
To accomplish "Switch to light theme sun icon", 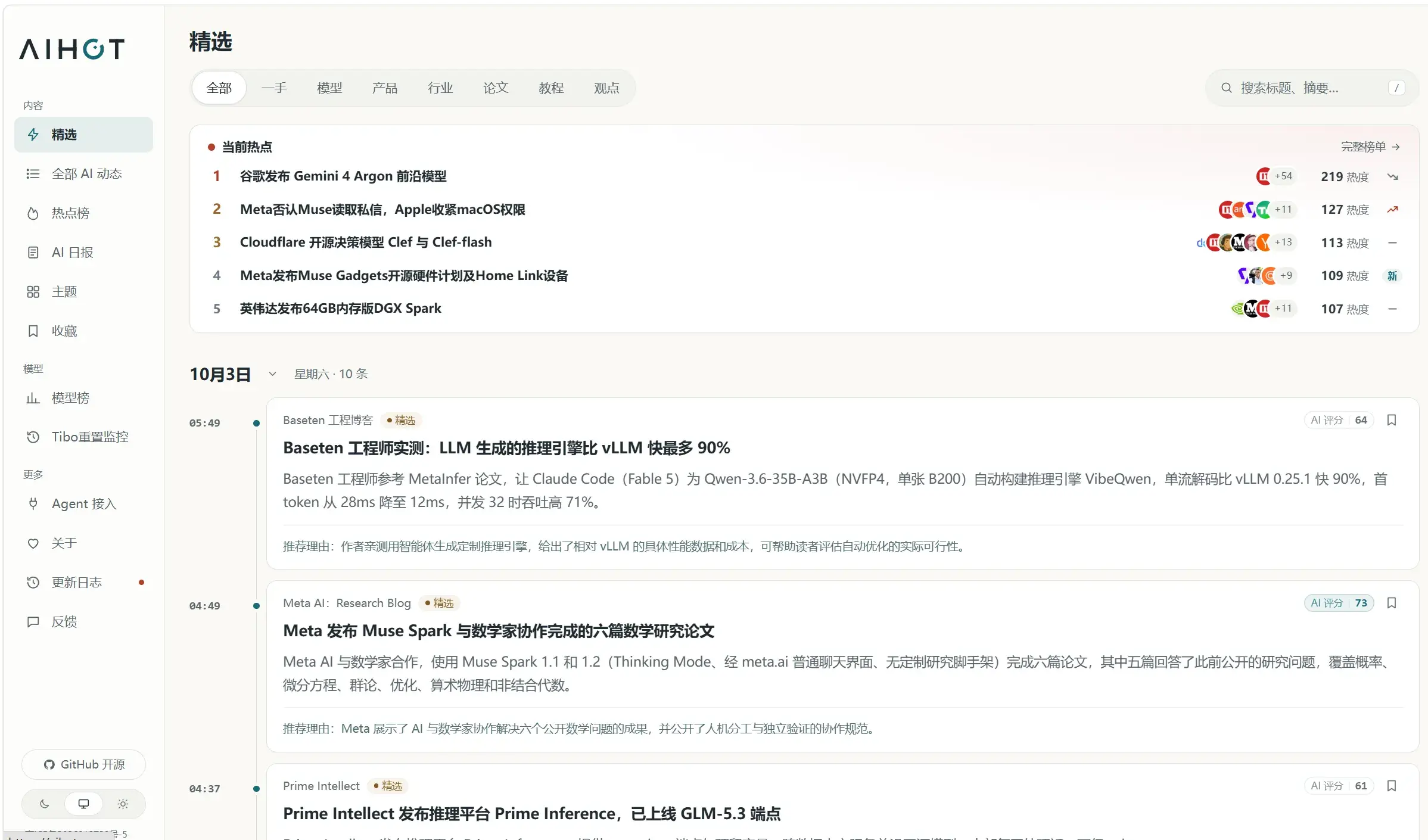I will tap(123, 804).
